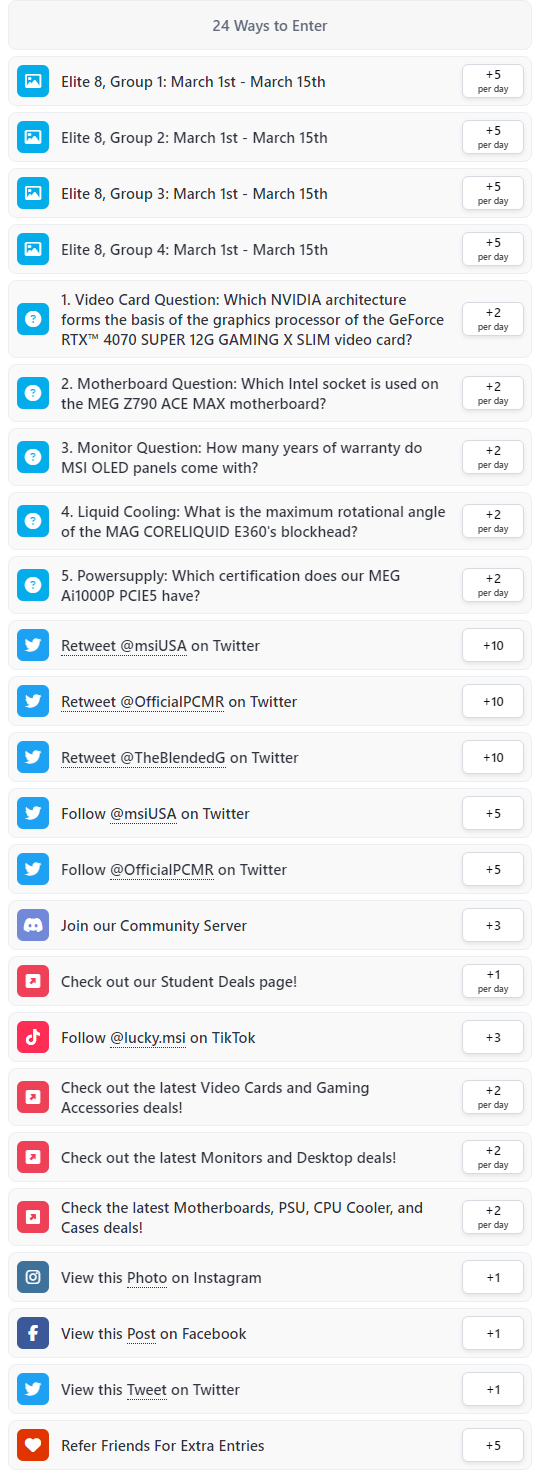
Task: Click the question mark icon for Video Card Question
Action: 33,320
